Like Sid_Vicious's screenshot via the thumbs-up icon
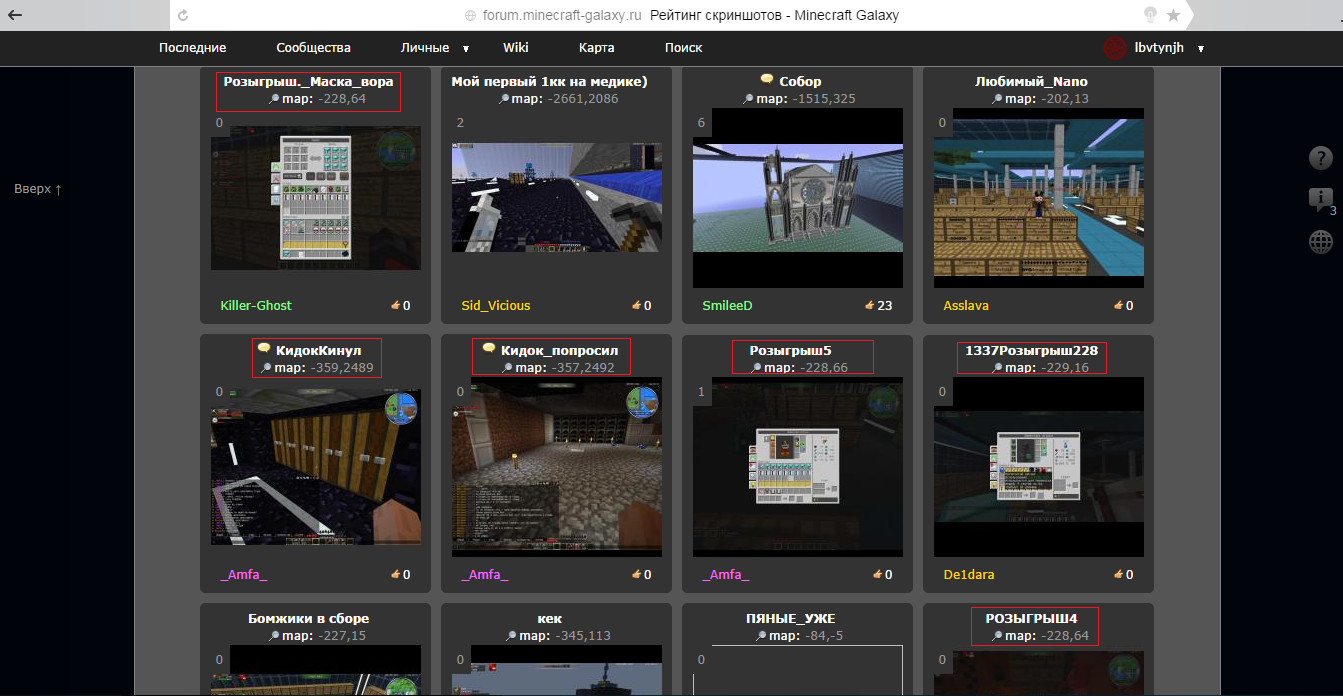 [x=636, y=305]
